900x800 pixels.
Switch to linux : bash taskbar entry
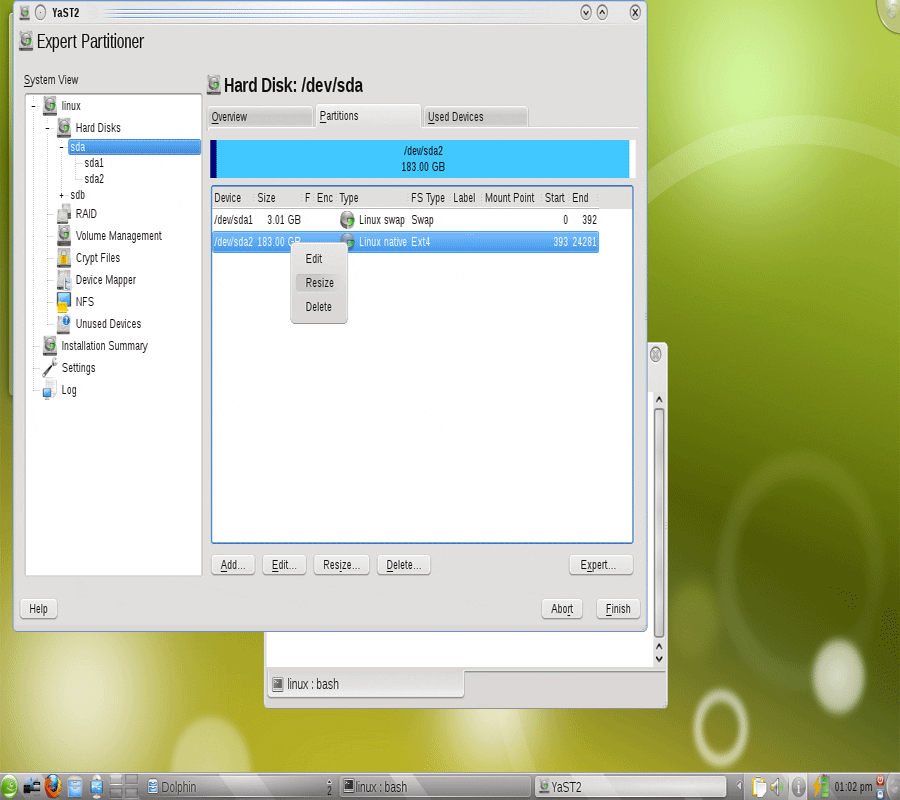pyautogui.click(x=436, y=787)
